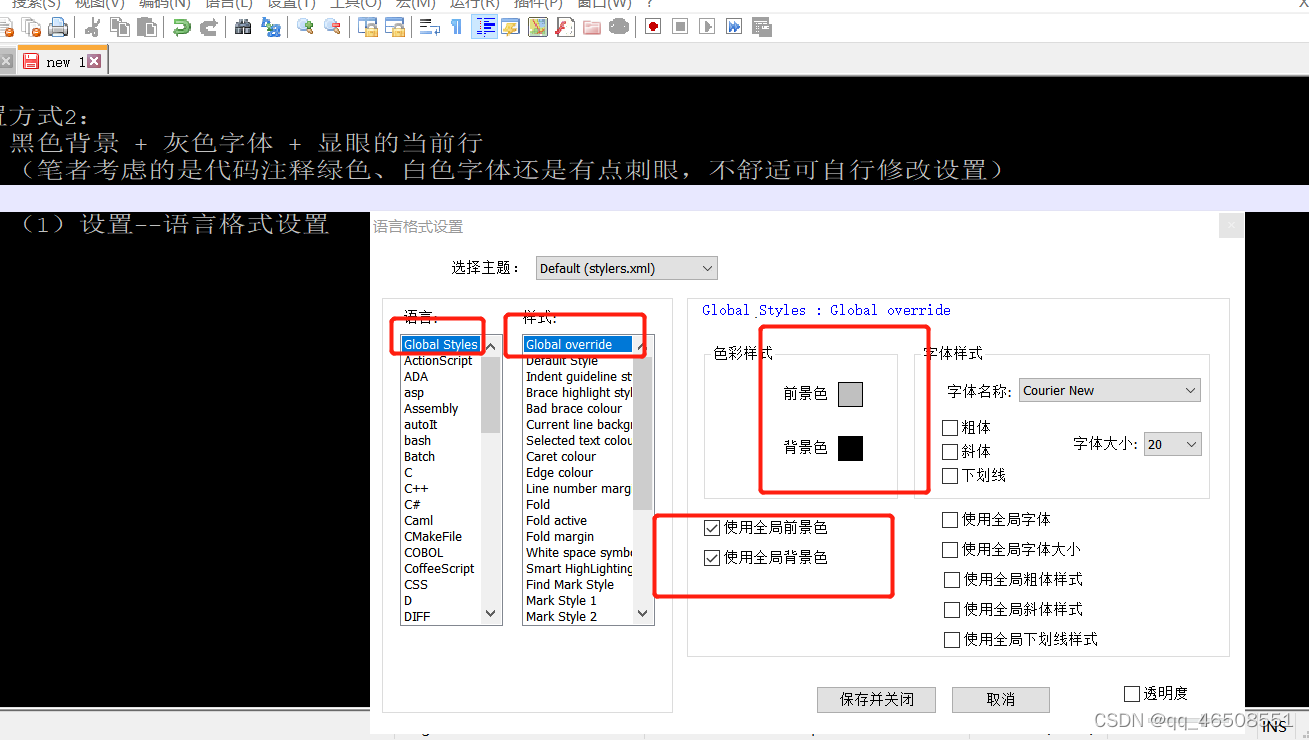Select the Find (binoculars) toolbar icon
1309x740 pixels.
tap(243, 27)
